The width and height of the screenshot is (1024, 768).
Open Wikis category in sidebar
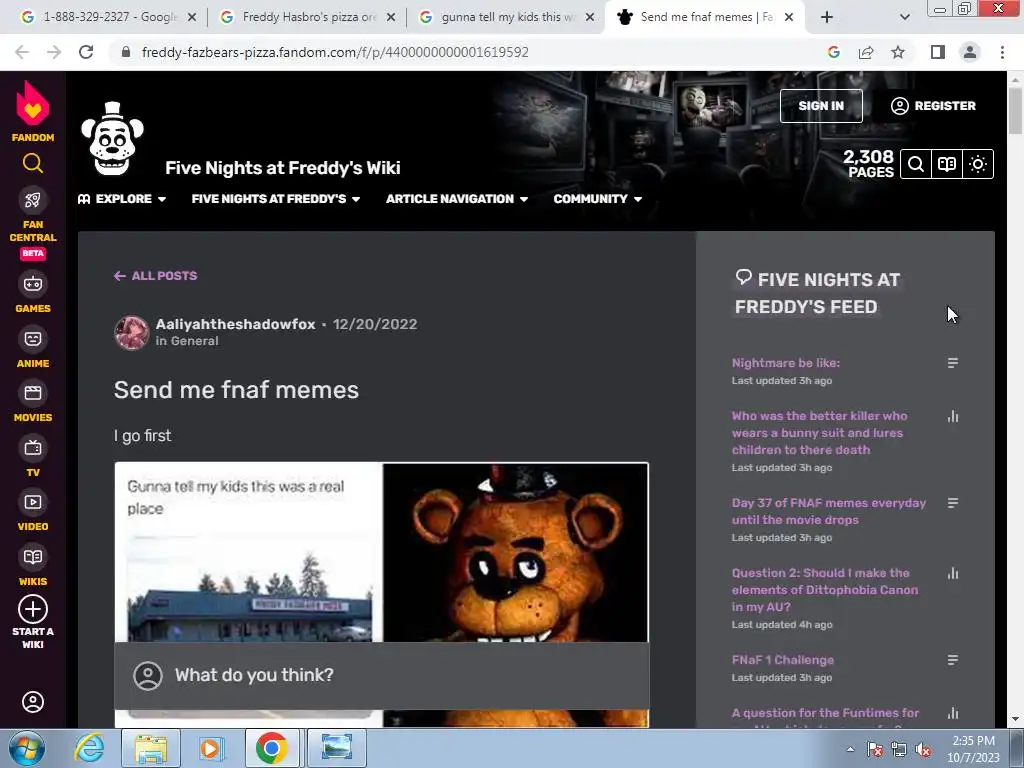(33, 566)
